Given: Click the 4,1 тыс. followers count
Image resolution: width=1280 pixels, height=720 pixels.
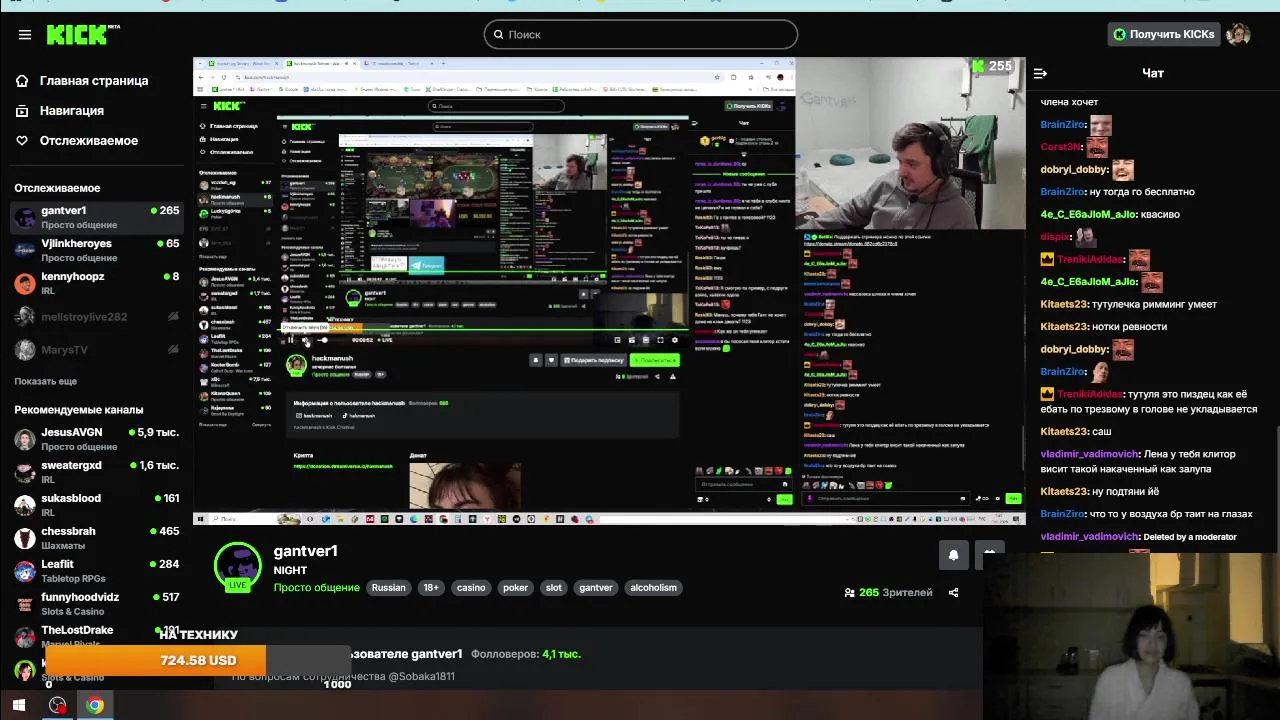Looking at the screenshot, I should click(561, 654).
